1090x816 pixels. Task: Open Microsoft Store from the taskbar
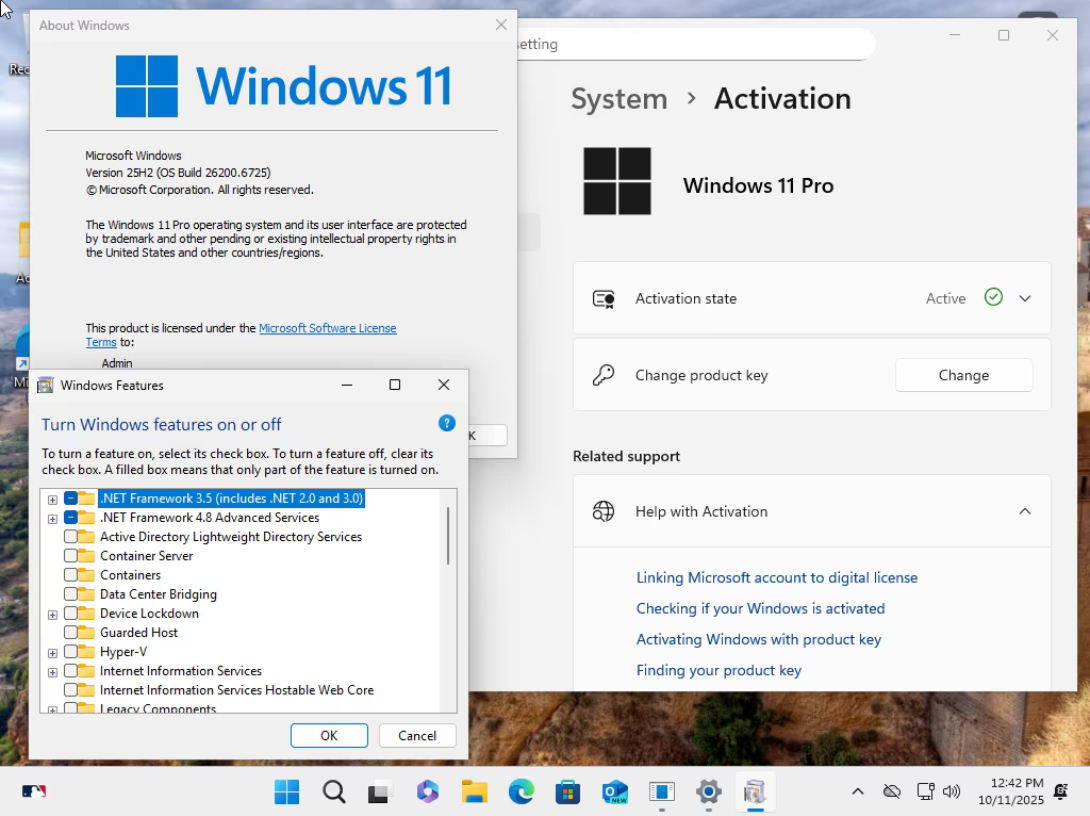click(x=568, y=792)
